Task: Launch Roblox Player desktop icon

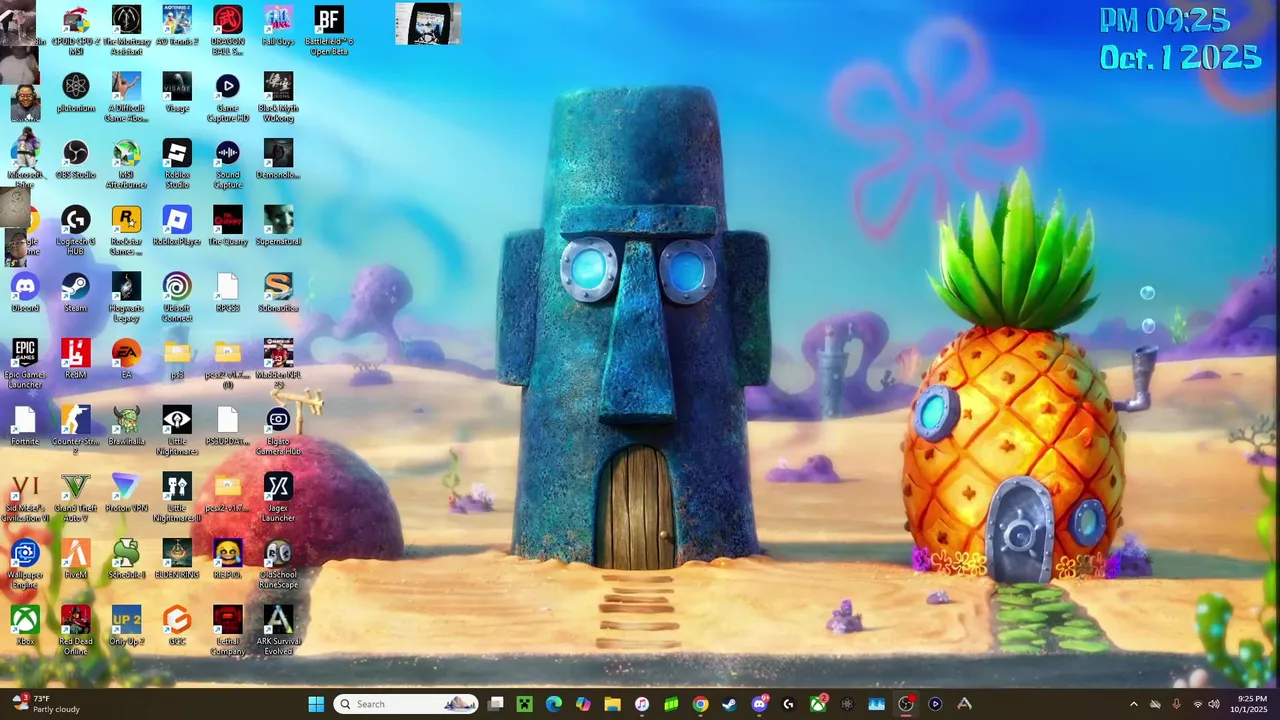Action: point(177,226)
